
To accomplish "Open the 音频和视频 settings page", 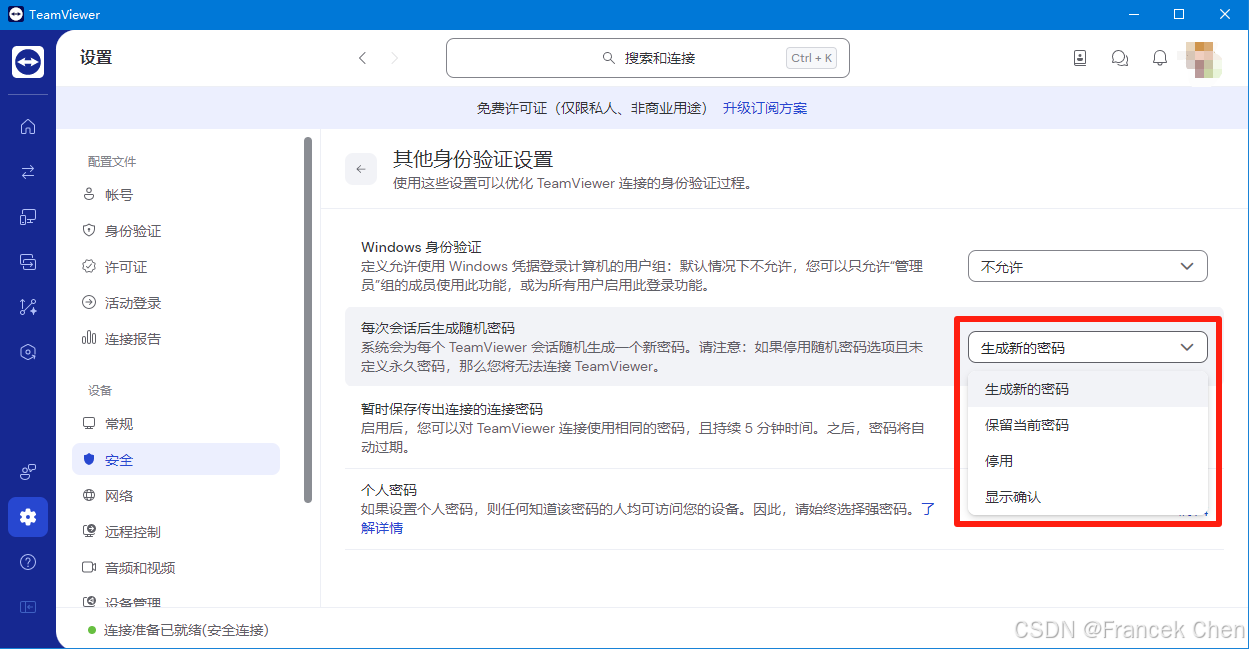I will tap(176, 568).
